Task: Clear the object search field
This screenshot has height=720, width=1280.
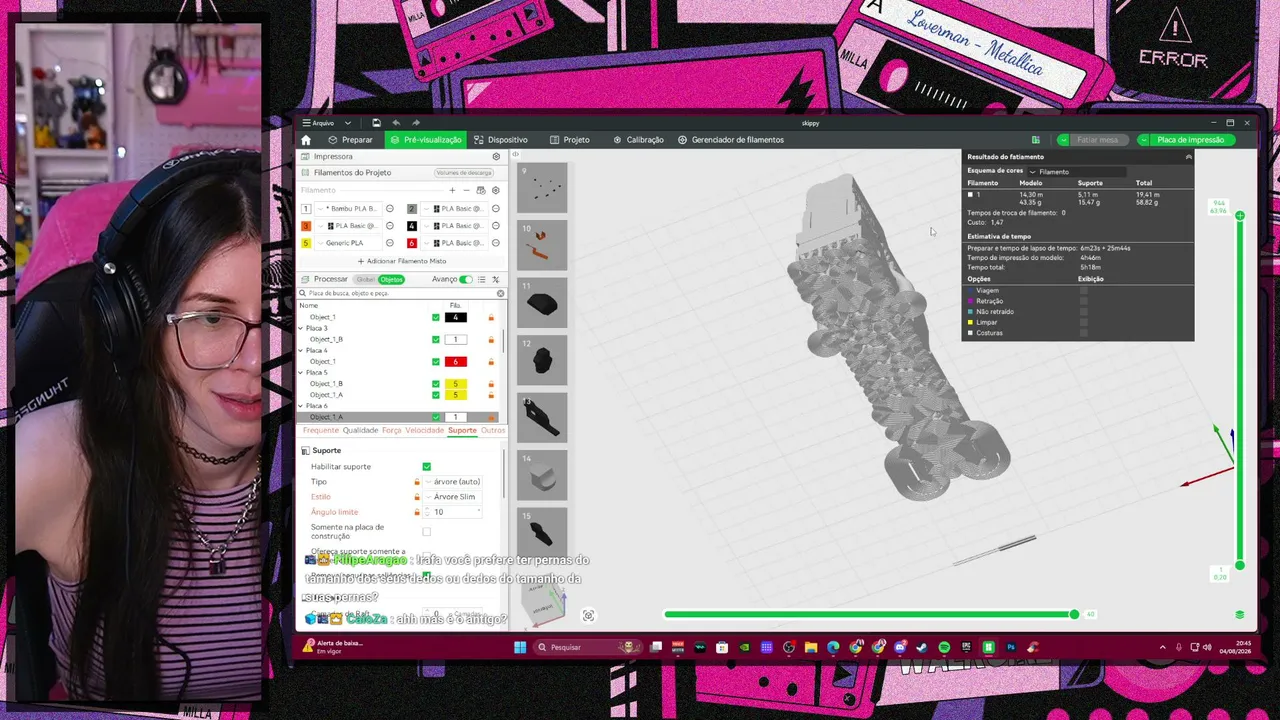Action: (501, 293)
